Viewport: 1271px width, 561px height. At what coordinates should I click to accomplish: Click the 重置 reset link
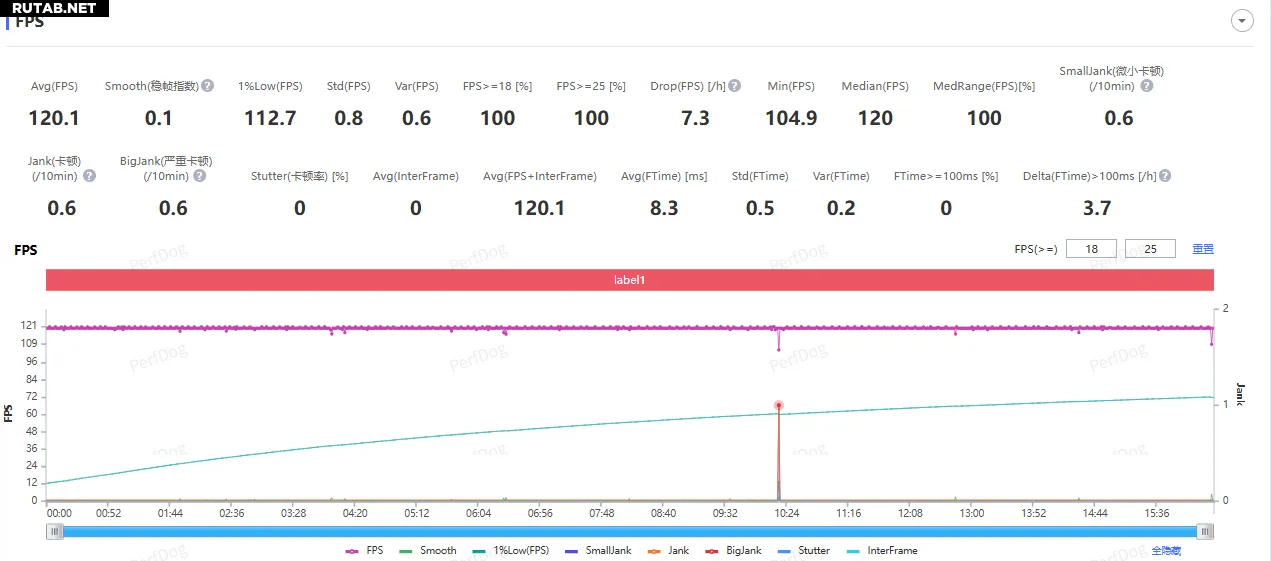(x=1202, y=249)
